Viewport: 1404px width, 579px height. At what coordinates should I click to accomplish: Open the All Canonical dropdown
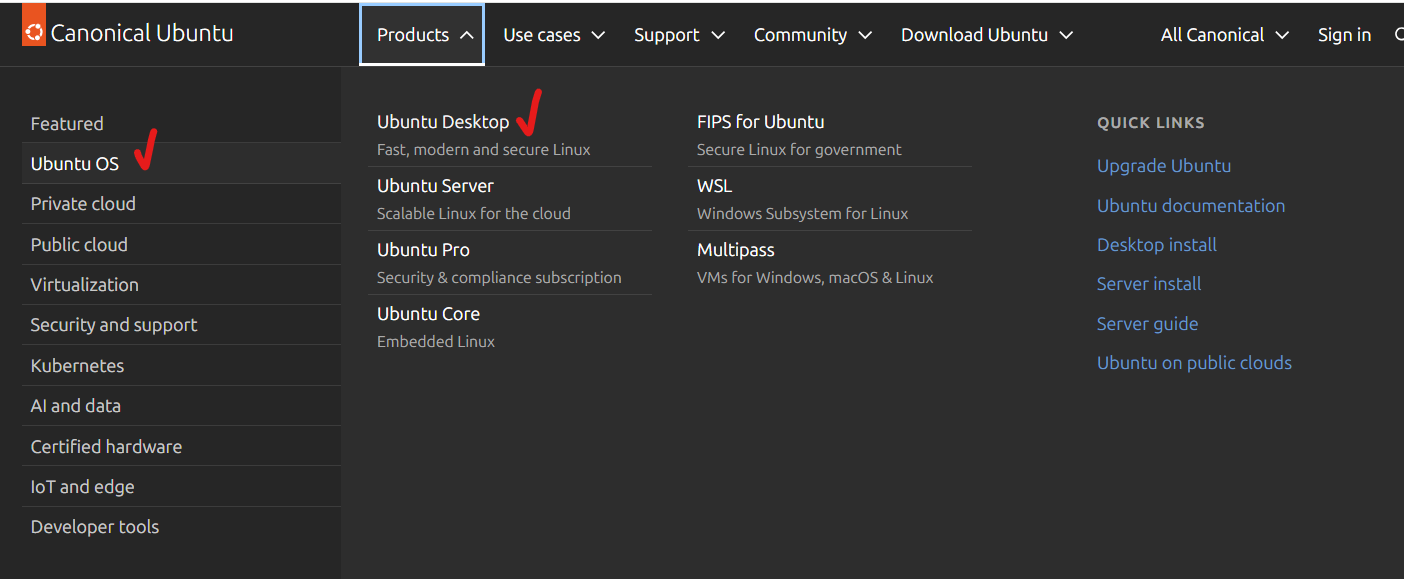click(1226, 35)
